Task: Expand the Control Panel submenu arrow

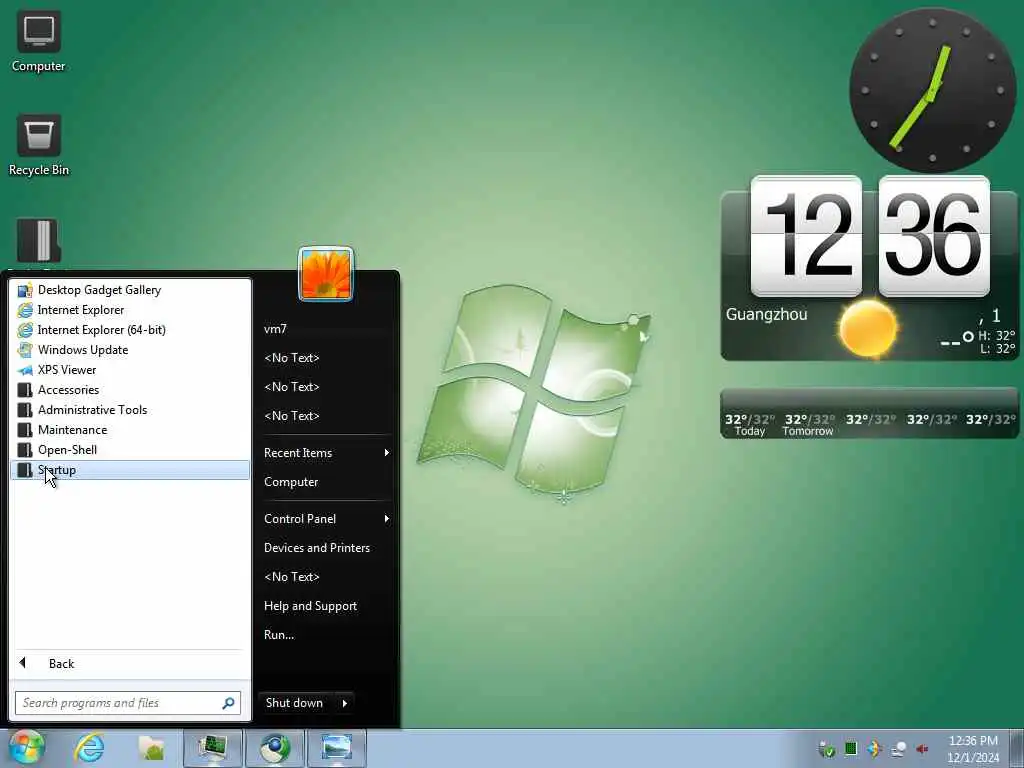Action: click(x=387, y=519)
